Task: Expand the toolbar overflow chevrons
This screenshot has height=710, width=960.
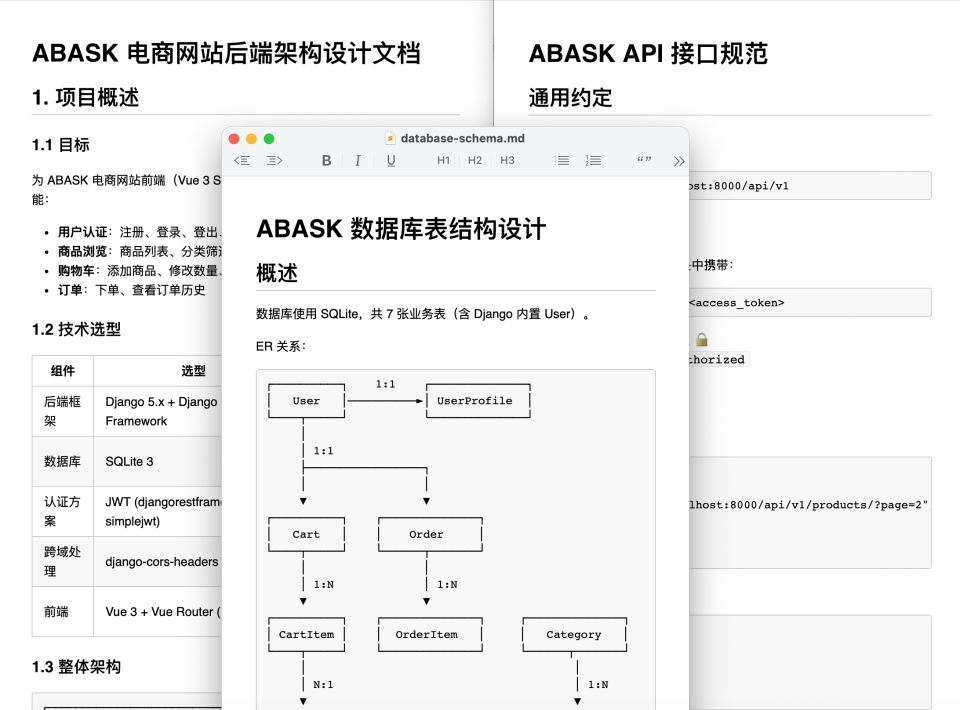Action: click(x=679, y=161)
